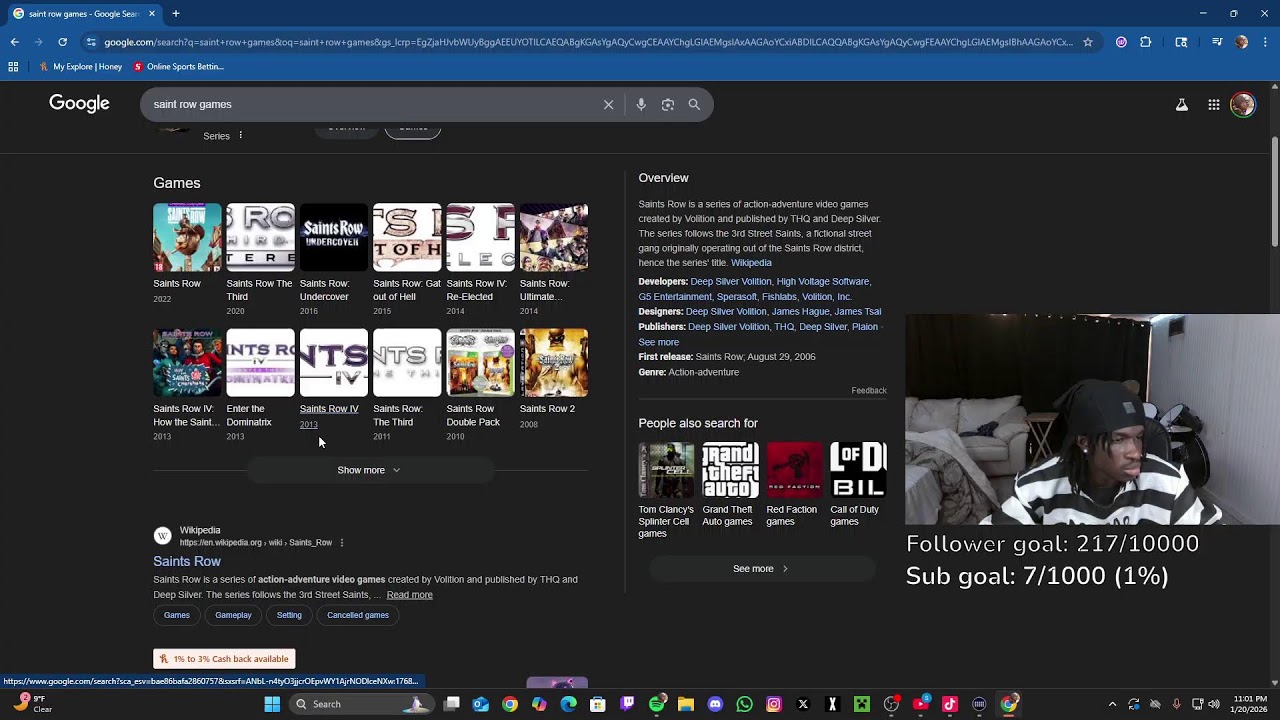Expand the games list with Show more
Viewport: 1280px width, 720px height.
coord(369,470)
